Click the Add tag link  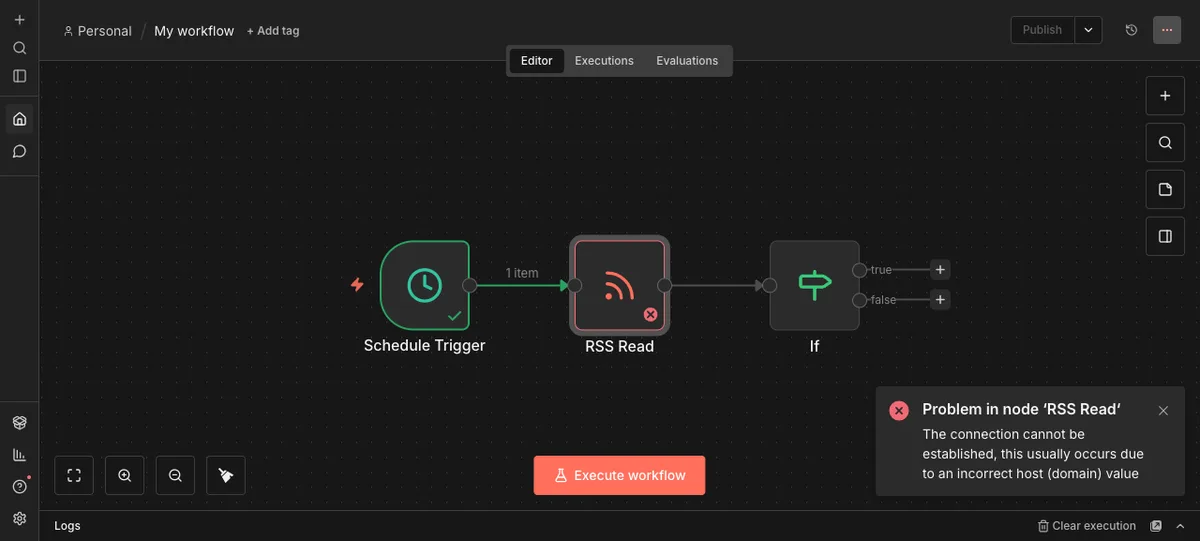coord(273,31)
